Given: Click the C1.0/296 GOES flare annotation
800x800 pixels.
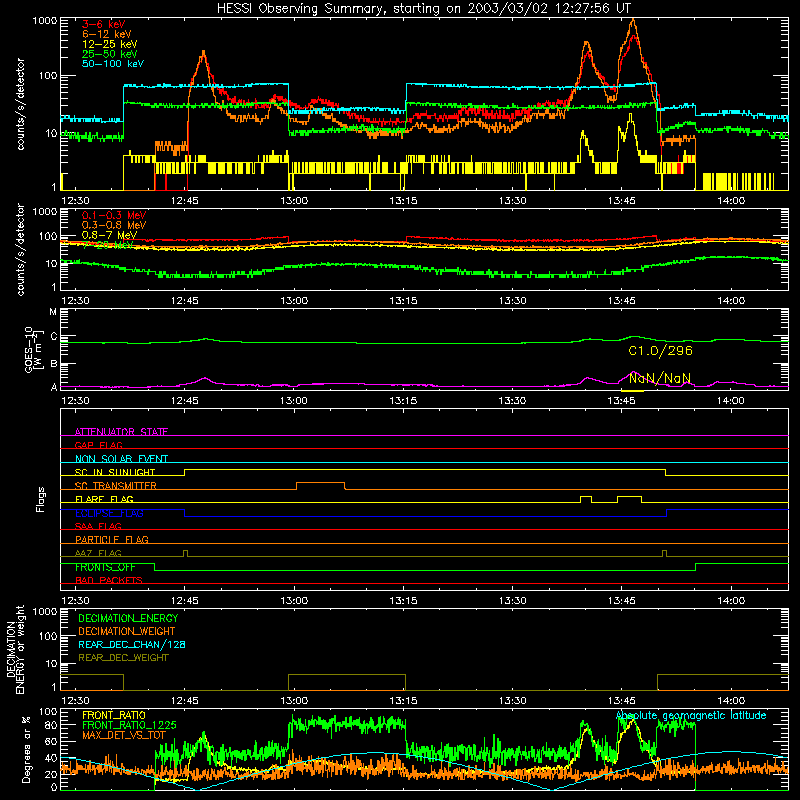Looking at the screenshot, I should (x=660, y=351).
